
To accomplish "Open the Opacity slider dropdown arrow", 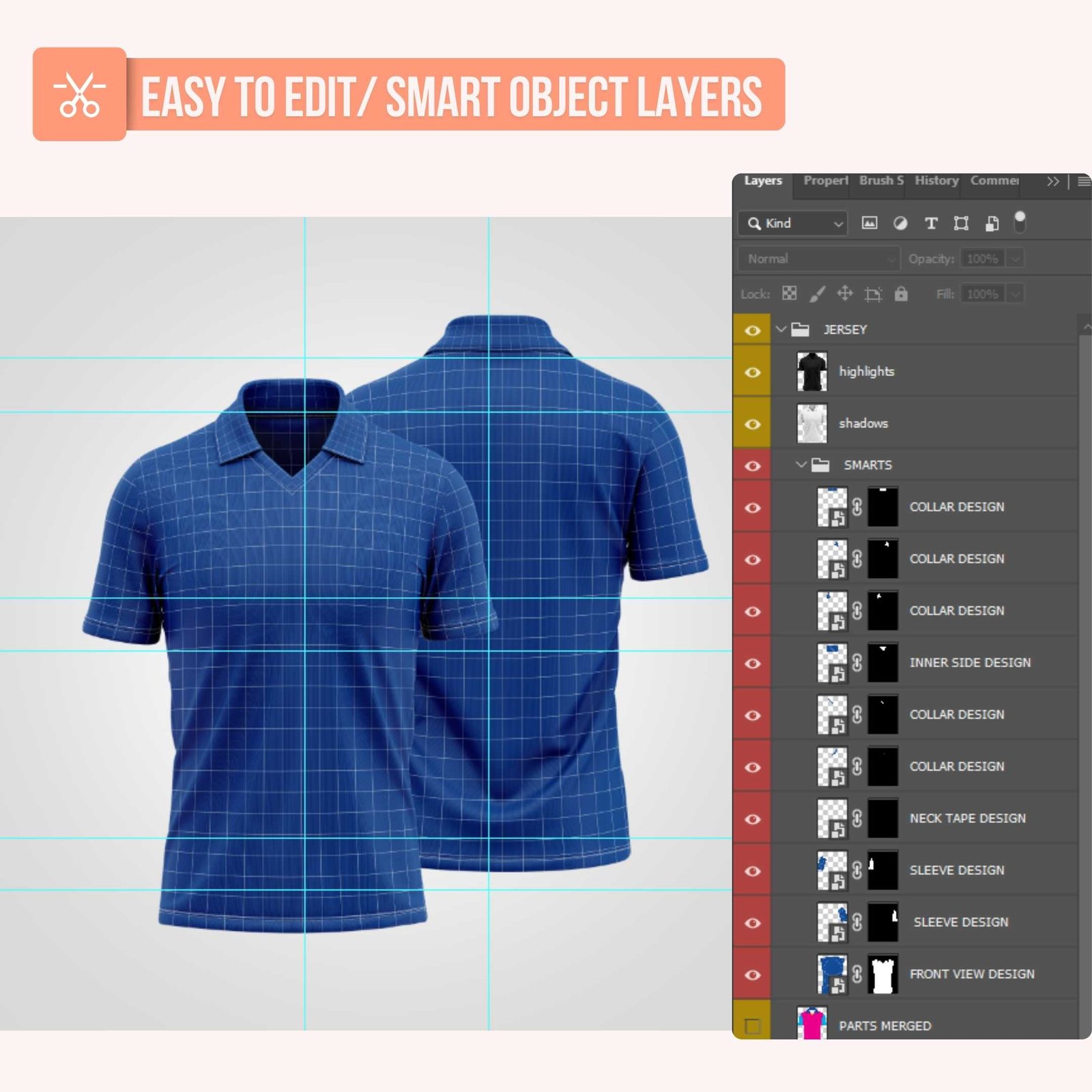I will pyautogui.click(x=1015, y=259).
